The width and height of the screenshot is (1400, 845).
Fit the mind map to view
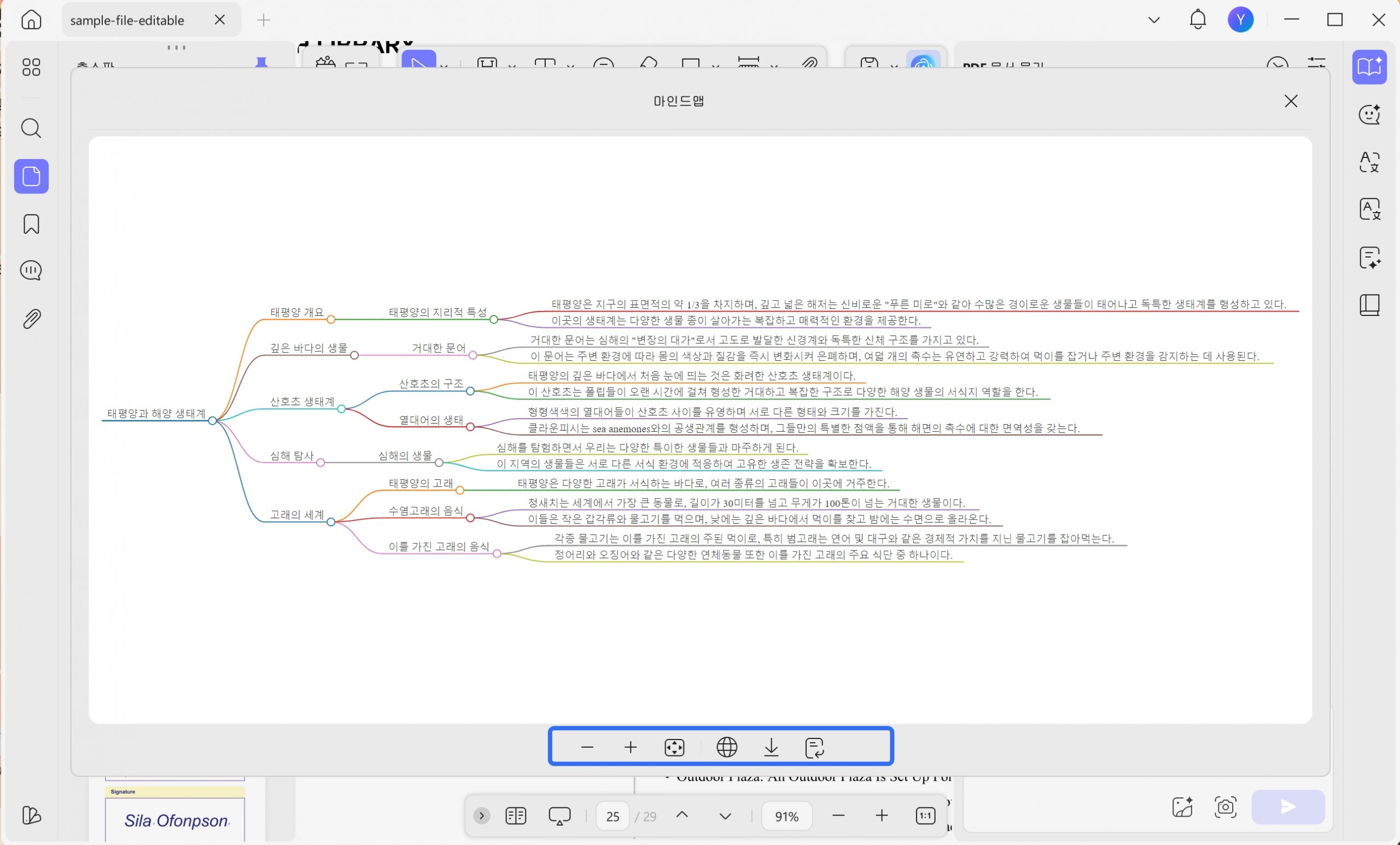[x=674, y=747]
